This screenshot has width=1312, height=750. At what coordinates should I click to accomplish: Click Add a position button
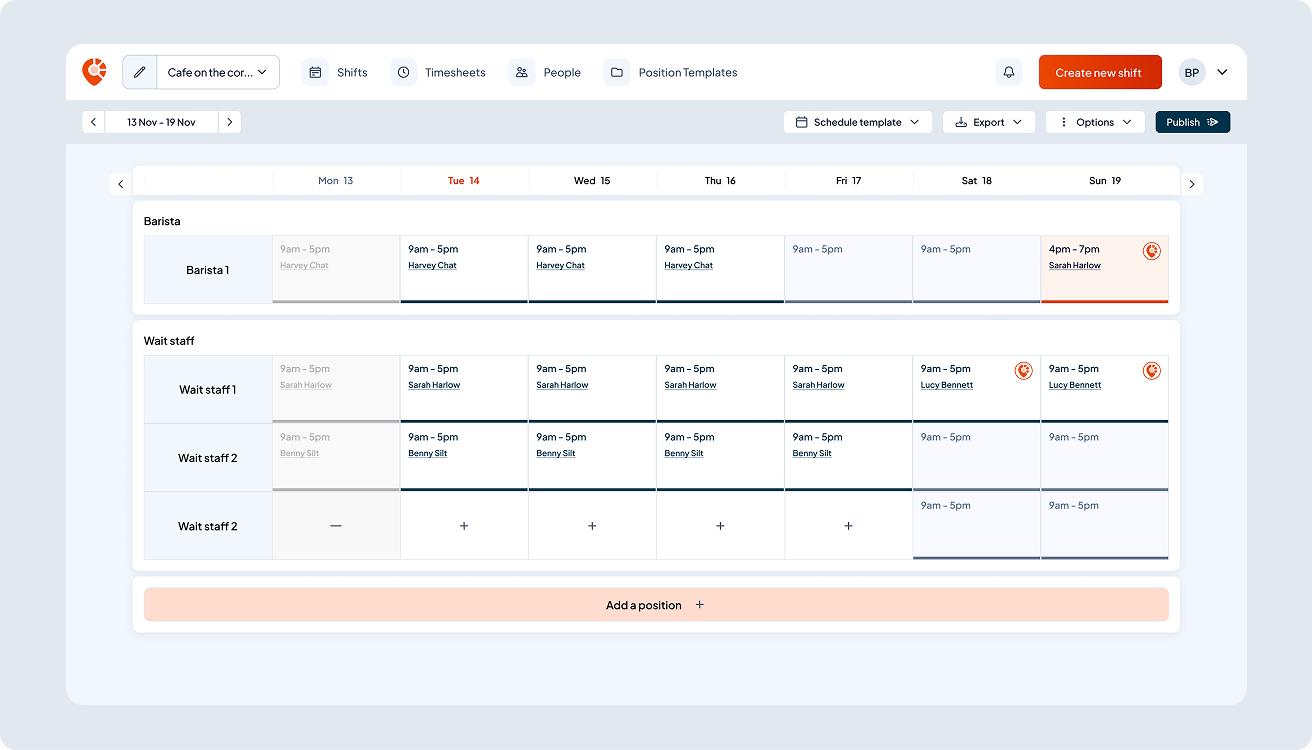click(656, 605)
